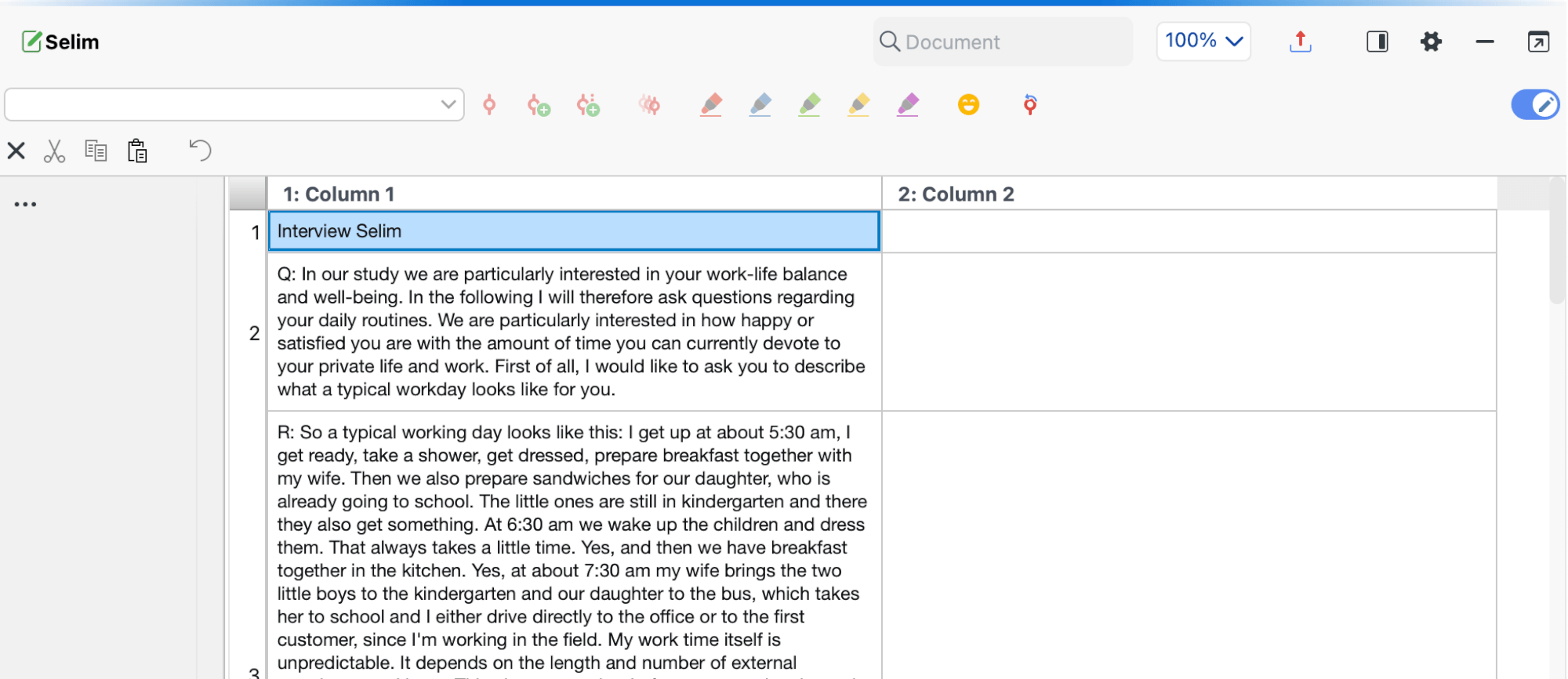Select the Interview Selim cell
Viewport: 1568px width, 679px height.
coord(574,231)
